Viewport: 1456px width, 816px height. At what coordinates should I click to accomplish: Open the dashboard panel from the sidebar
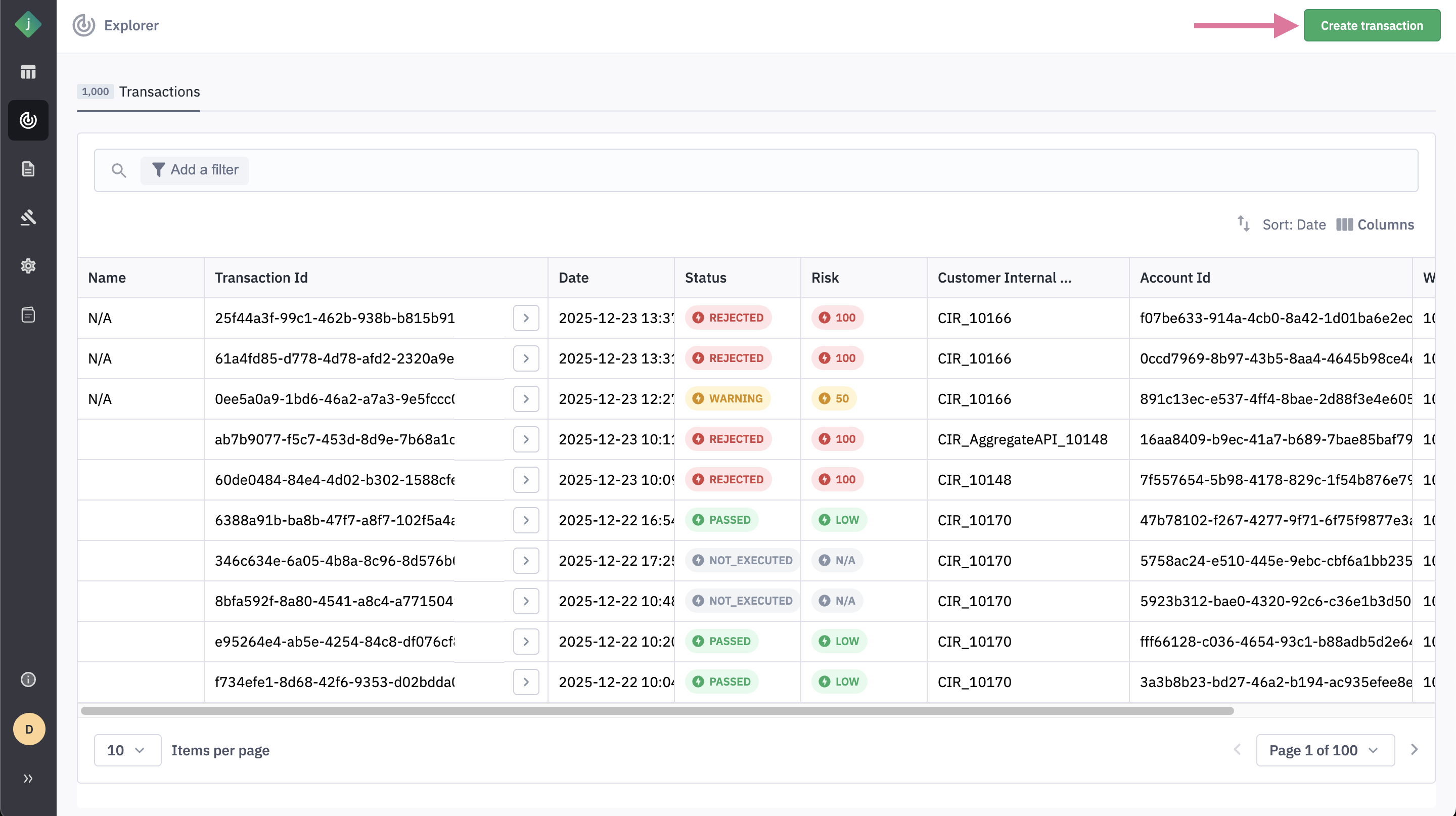(28, 72)
